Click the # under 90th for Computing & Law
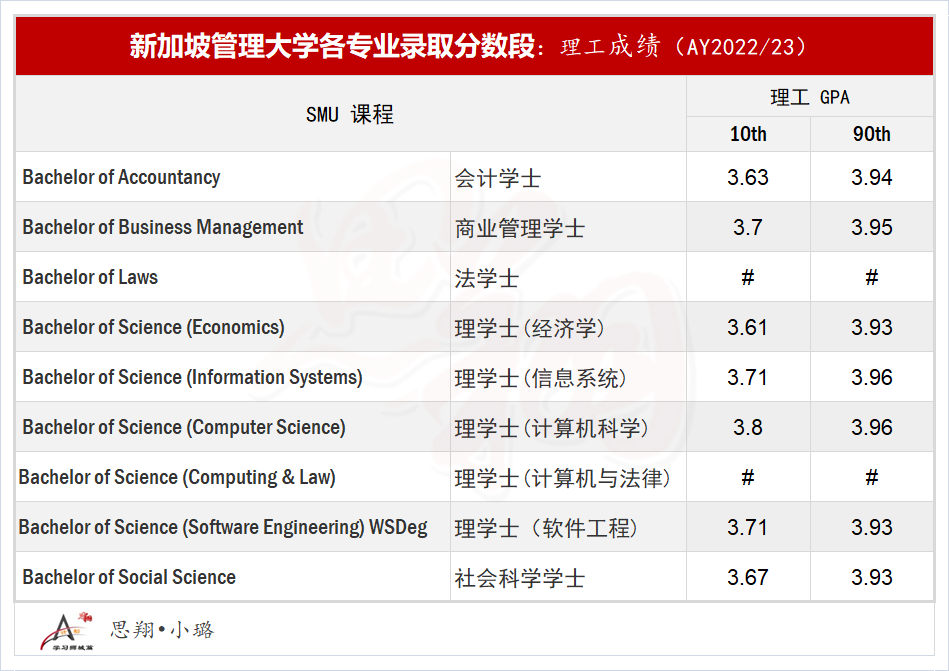Image resolution: width=949 pixels, height=671 pixels. point(872,477)
